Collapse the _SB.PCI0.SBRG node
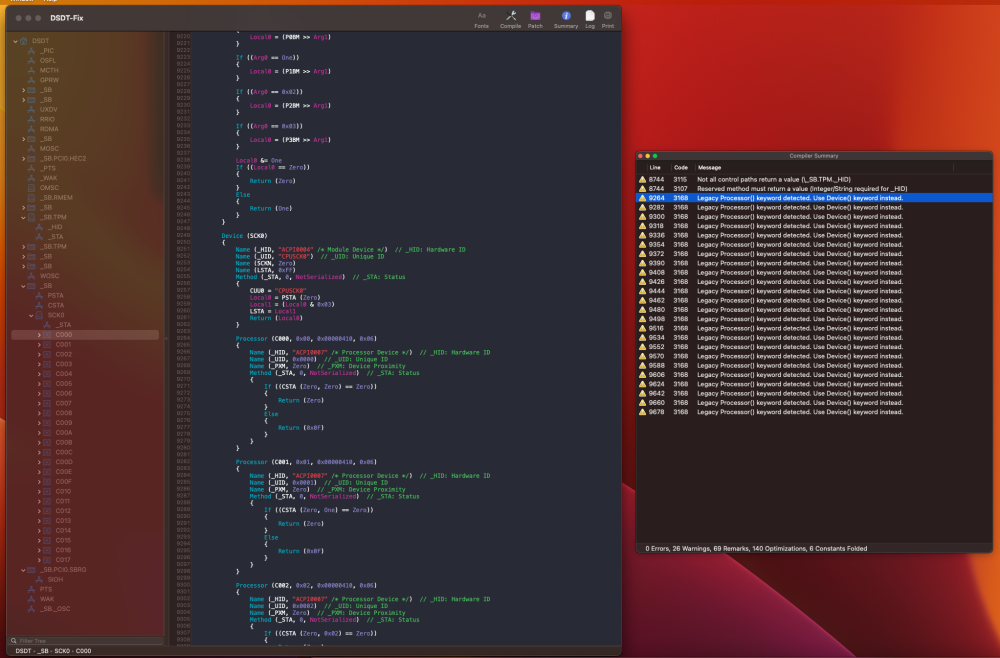 (24, 570)
